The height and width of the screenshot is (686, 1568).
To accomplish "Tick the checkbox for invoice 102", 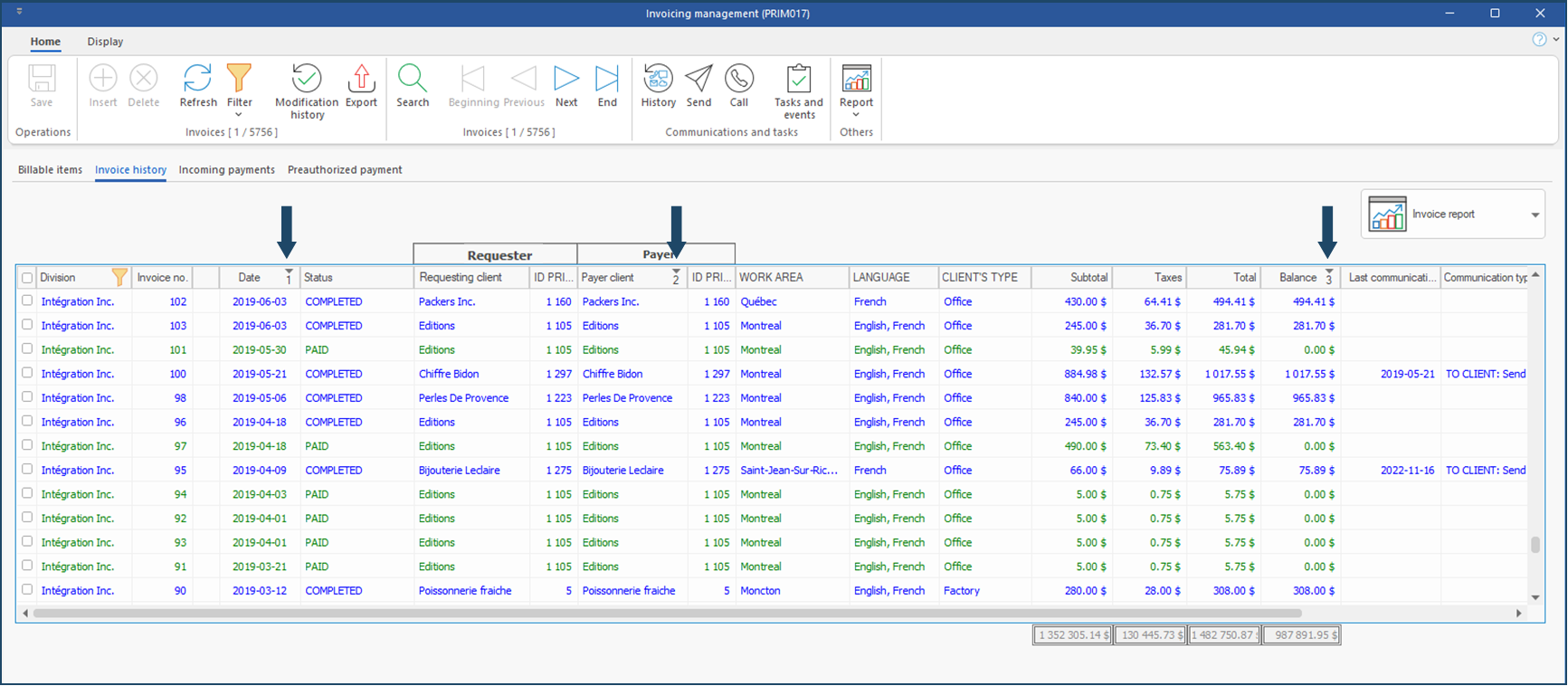I will click(27, 301).
